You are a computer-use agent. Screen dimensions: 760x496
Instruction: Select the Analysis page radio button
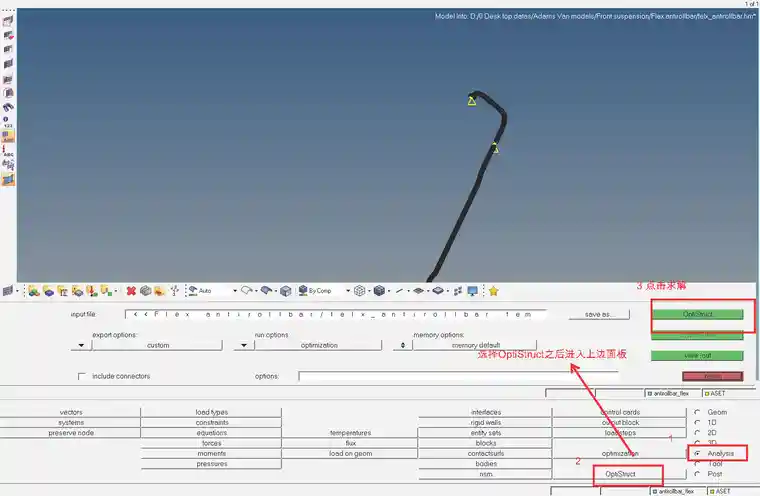click(697, 453)
